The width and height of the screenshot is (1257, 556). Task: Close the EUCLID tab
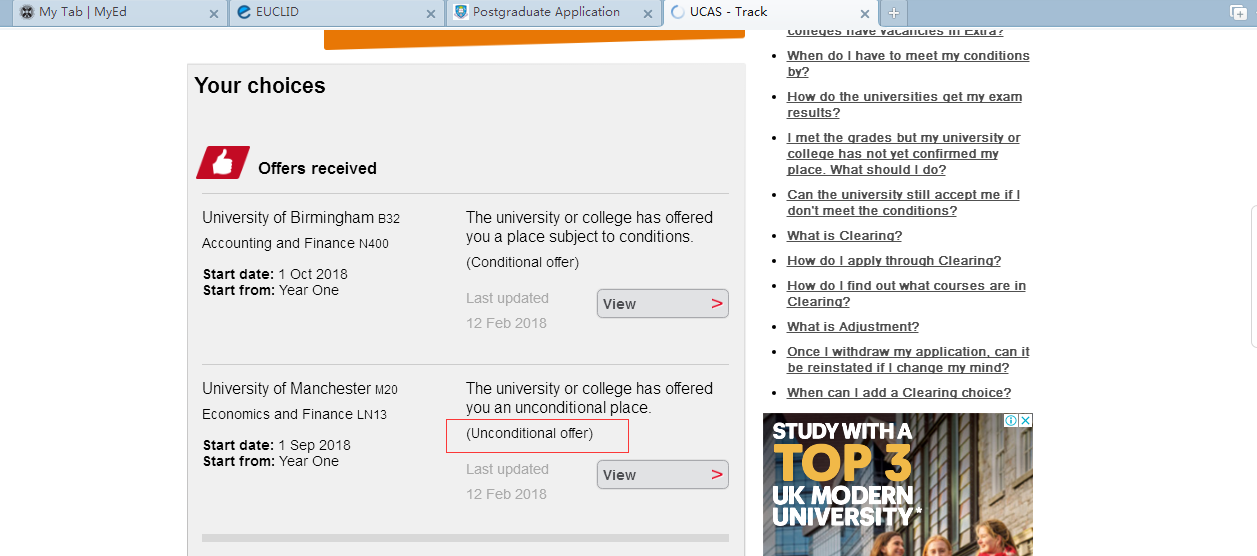click(x=431, y=13)
